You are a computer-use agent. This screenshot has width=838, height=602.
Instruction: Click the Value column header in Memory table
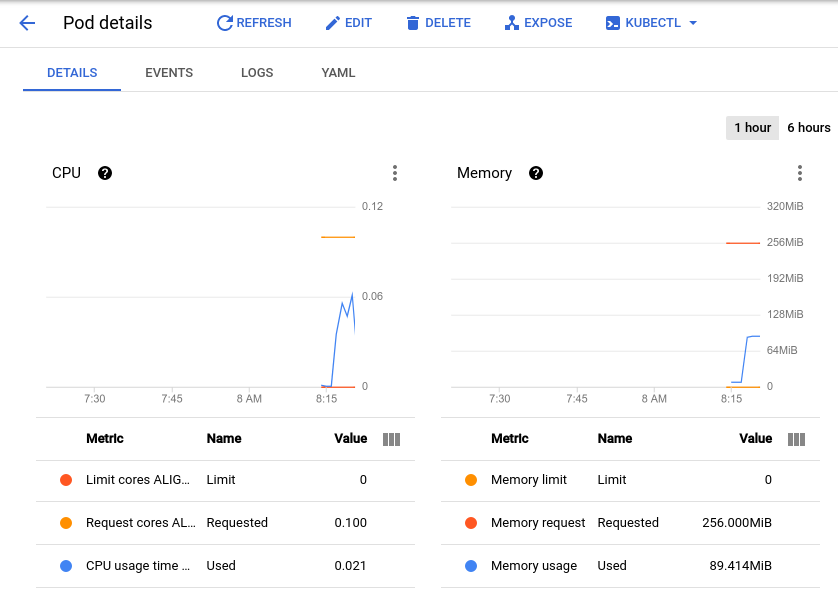pyautogui.click(x=756, y=439)
